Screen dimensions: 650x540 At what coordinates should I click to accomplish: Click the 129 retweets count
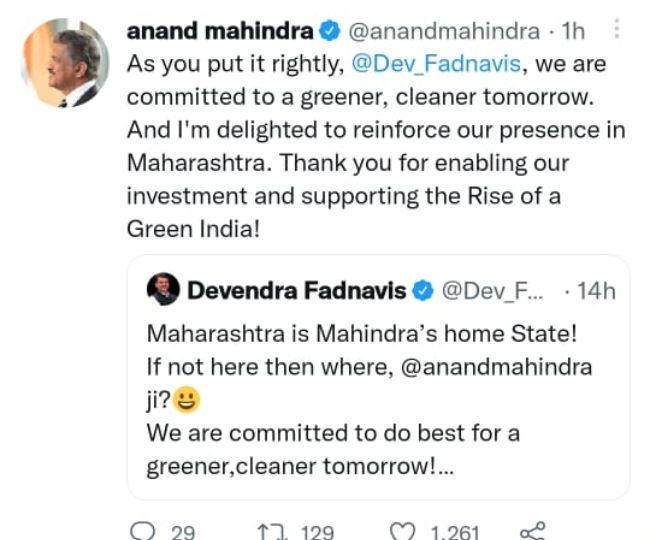tap(317, 532)
